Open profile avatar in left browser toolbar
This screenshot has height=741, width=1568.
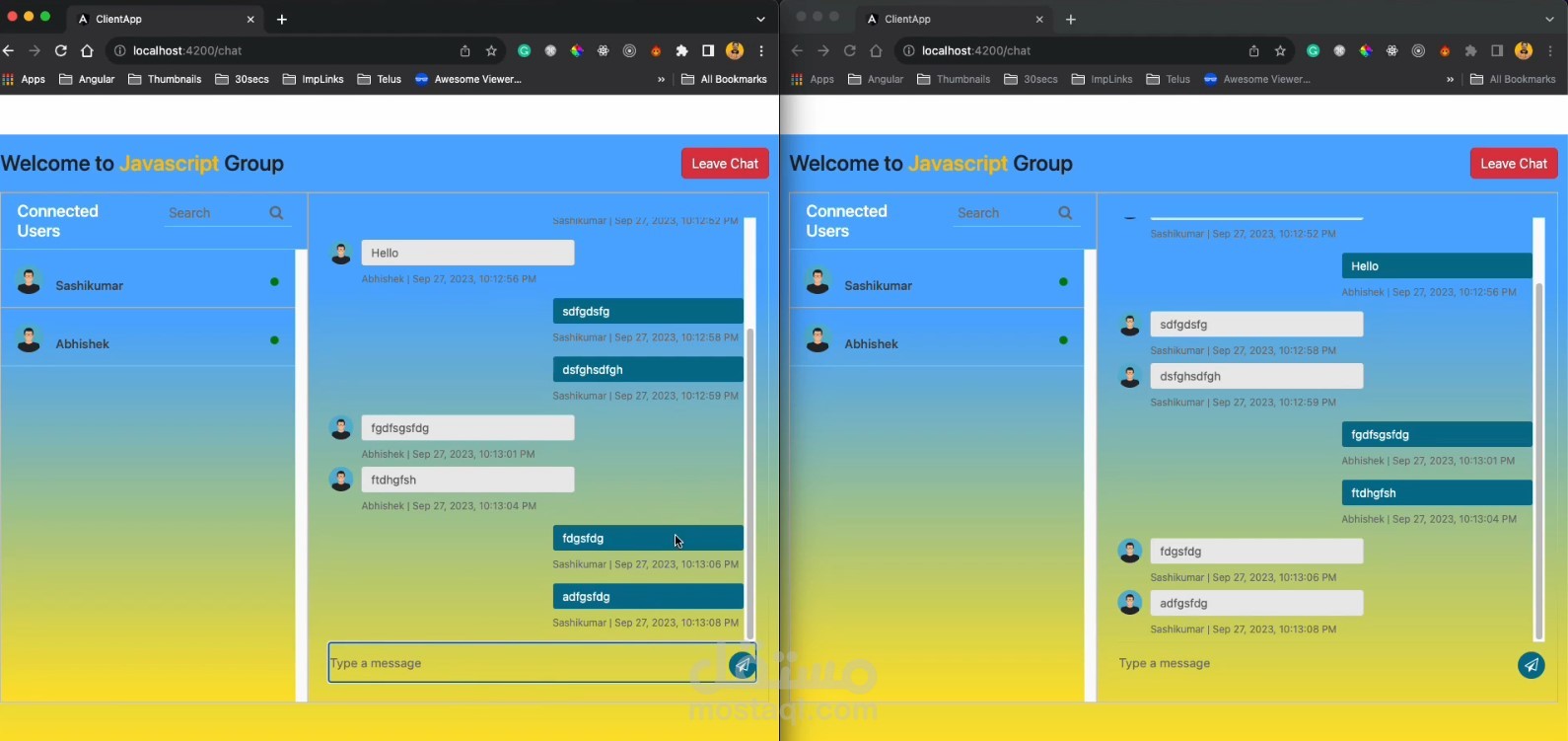(735, 50)
